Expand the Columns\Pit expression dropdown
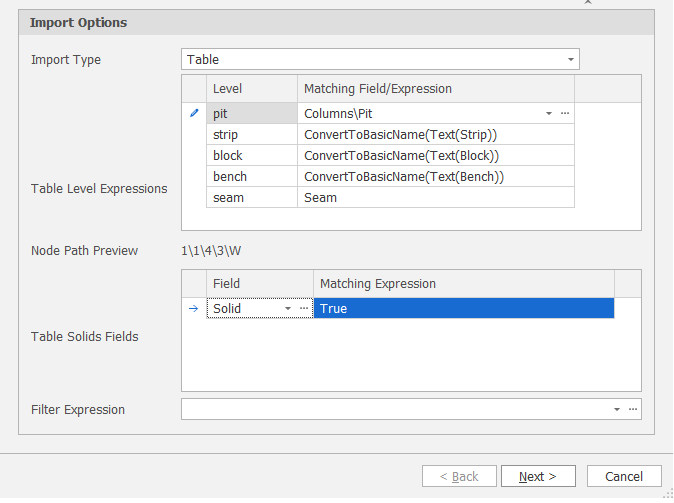Screen dimensions: 674x503 pos(549,114)
